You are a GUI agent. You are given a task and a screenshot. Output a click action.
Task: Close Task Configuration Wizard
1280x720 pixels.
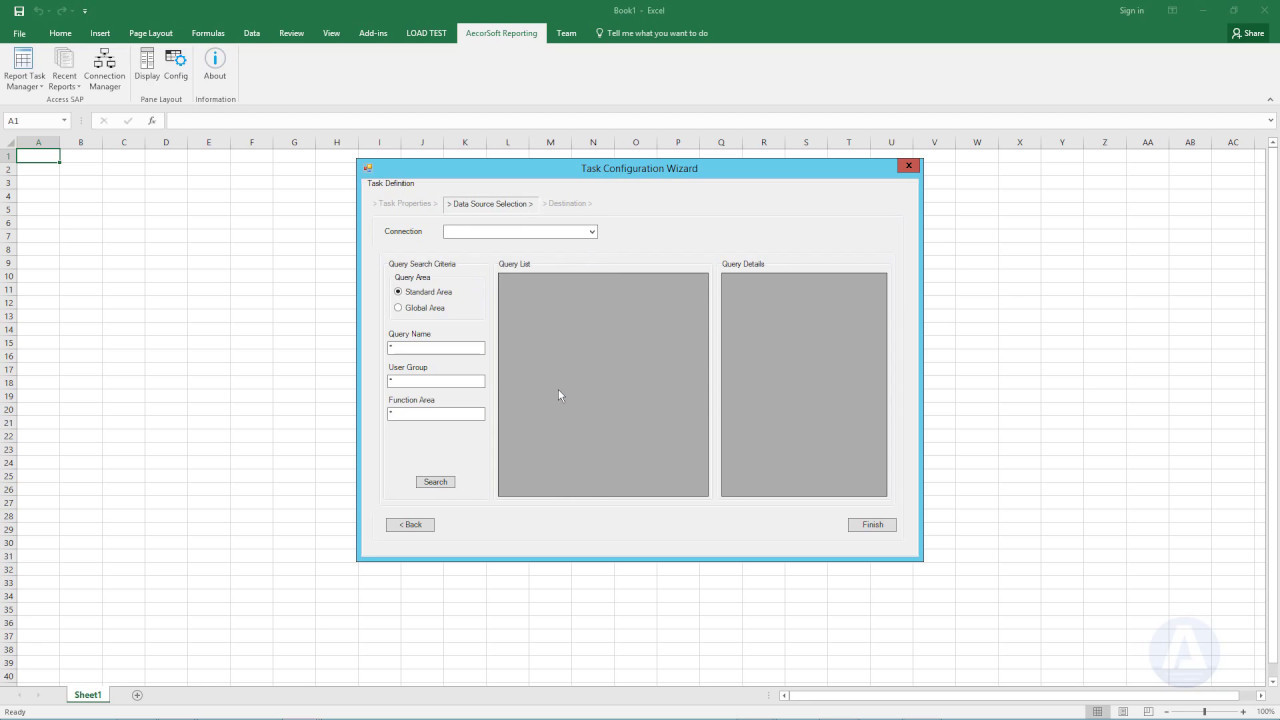(908, 166)
